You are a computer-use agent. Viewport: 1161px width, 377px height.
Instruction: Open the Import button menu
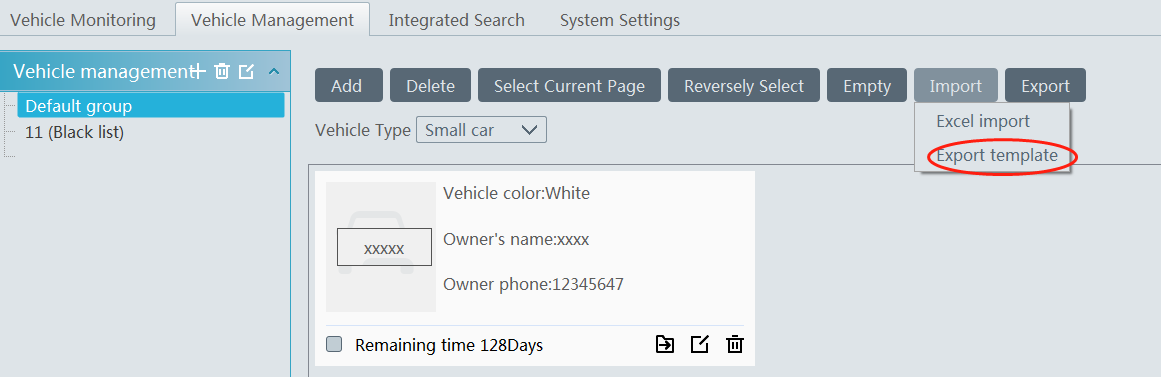pyautogui.click(x=956, y=86)
